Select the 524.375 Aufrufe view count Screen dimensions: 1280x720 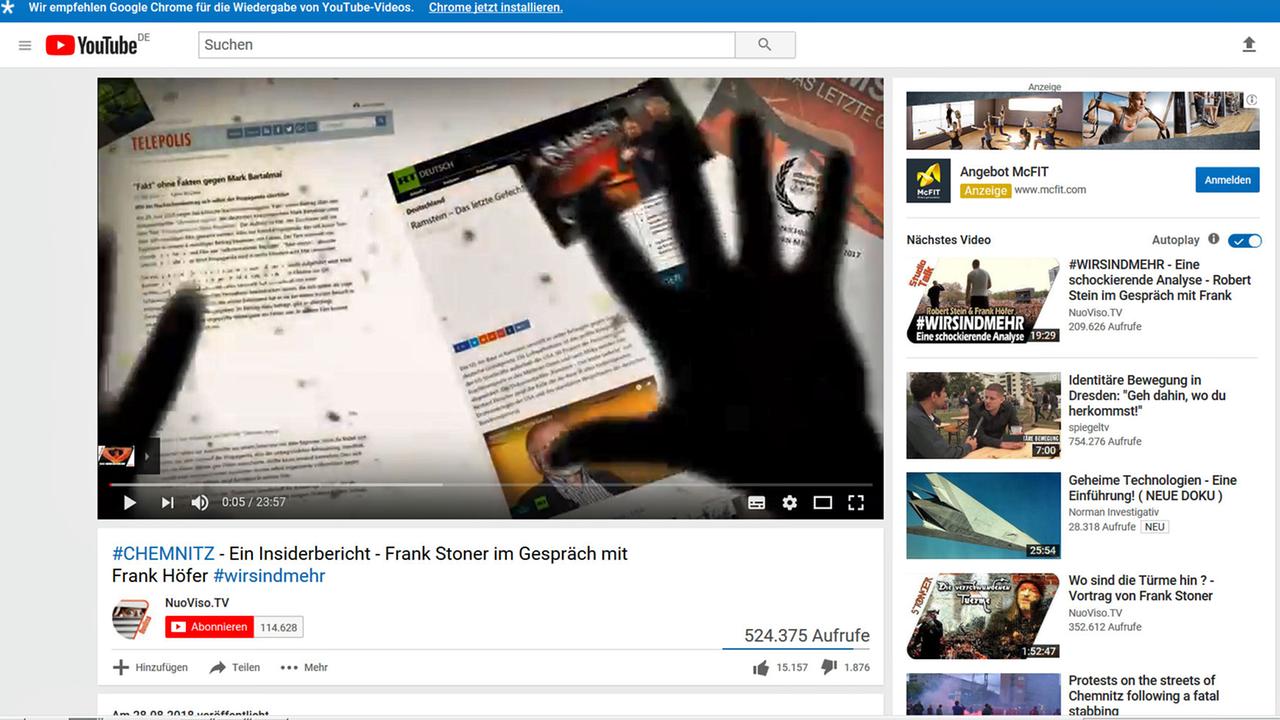807,636
